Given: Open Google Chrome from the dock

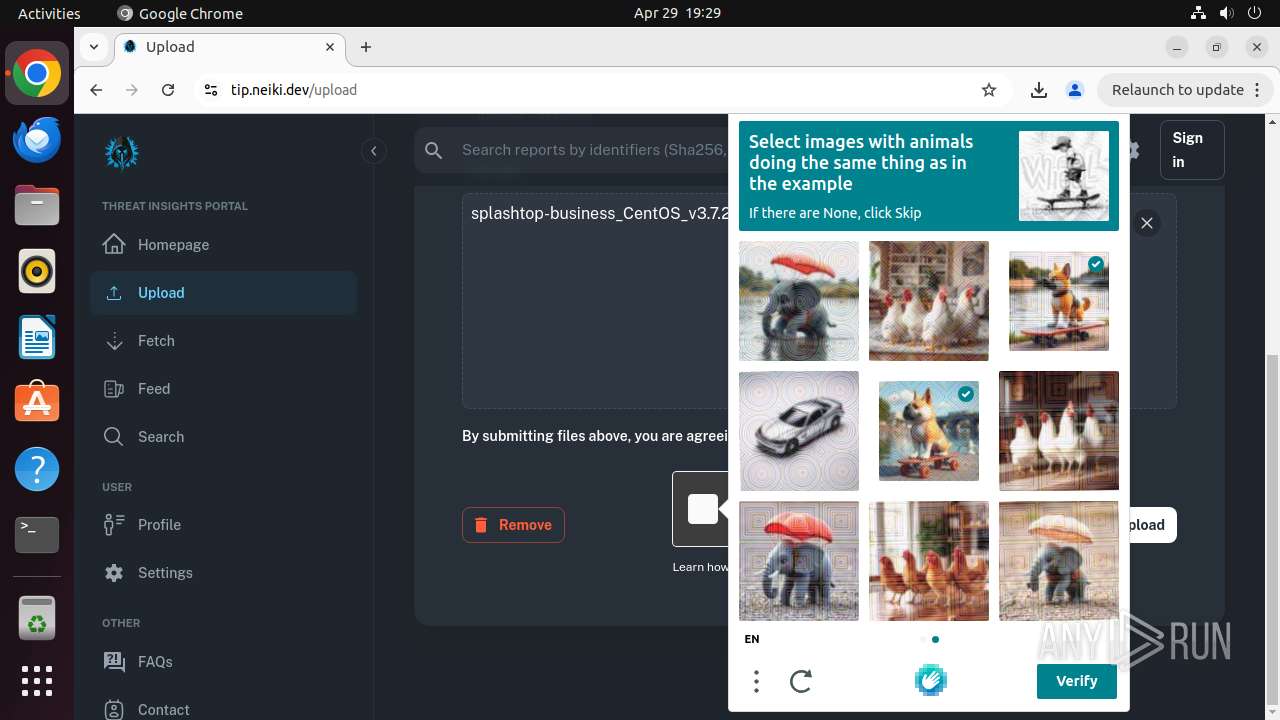Looking at the screenshot, I should [37, 75].
